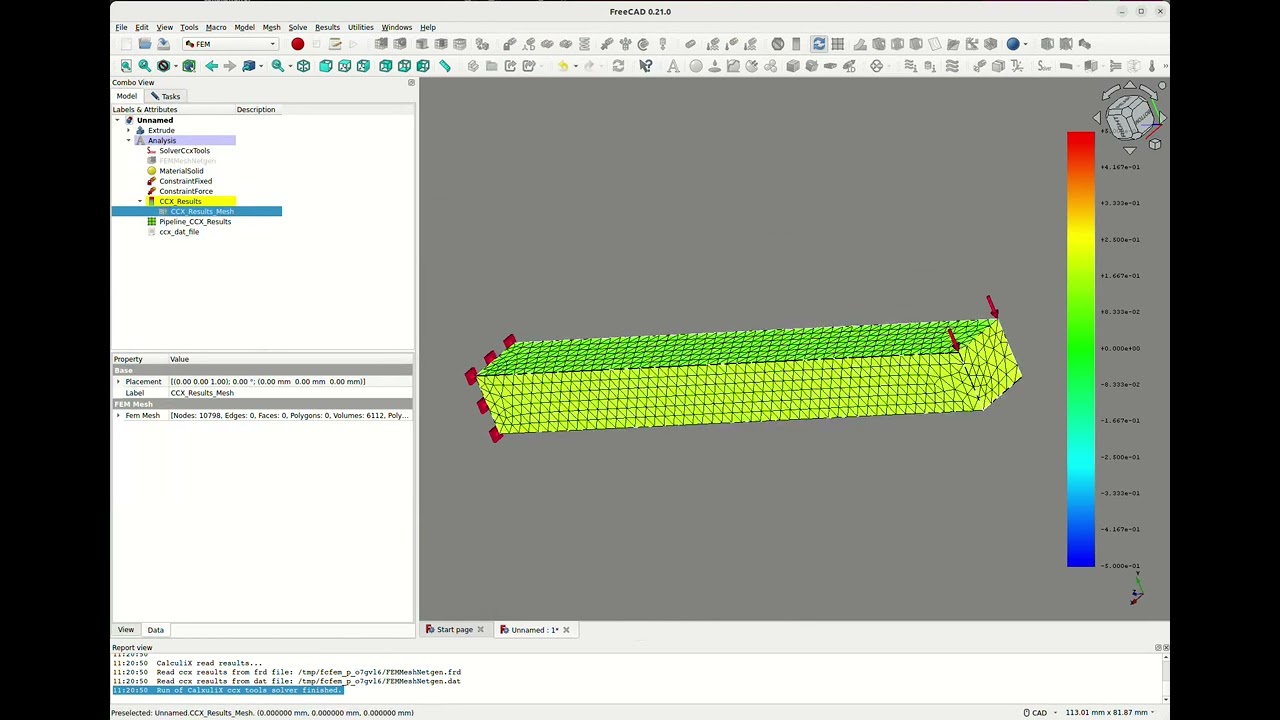This screenshot has width=1280, height=720.
Task: Click the highlighted sync view toolbar icon
Action: 818,44
